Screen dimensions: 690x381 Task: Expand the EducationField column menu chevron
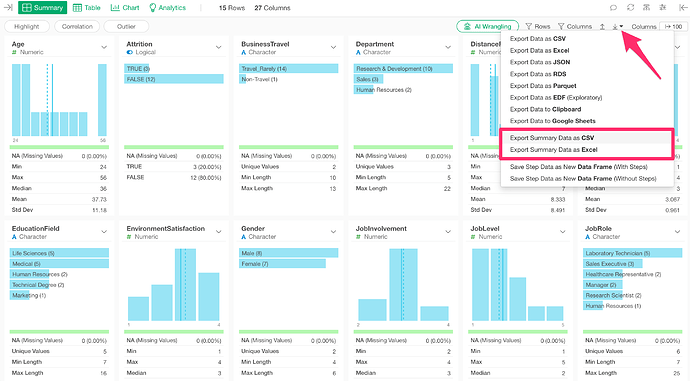104,232
